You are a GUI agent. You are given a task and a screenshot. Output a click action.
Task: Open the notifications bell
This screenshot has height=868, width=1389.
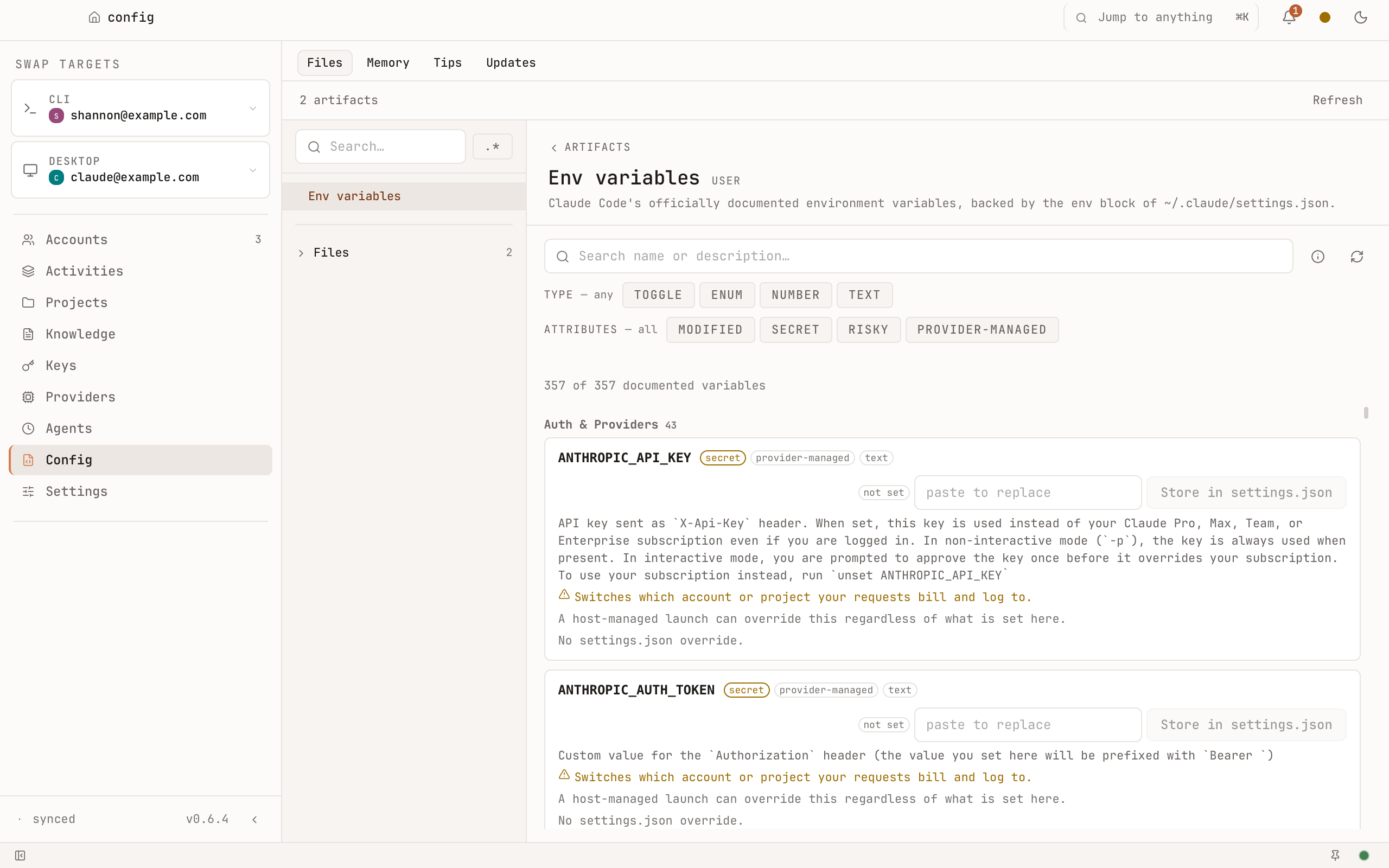[1289, 17]
